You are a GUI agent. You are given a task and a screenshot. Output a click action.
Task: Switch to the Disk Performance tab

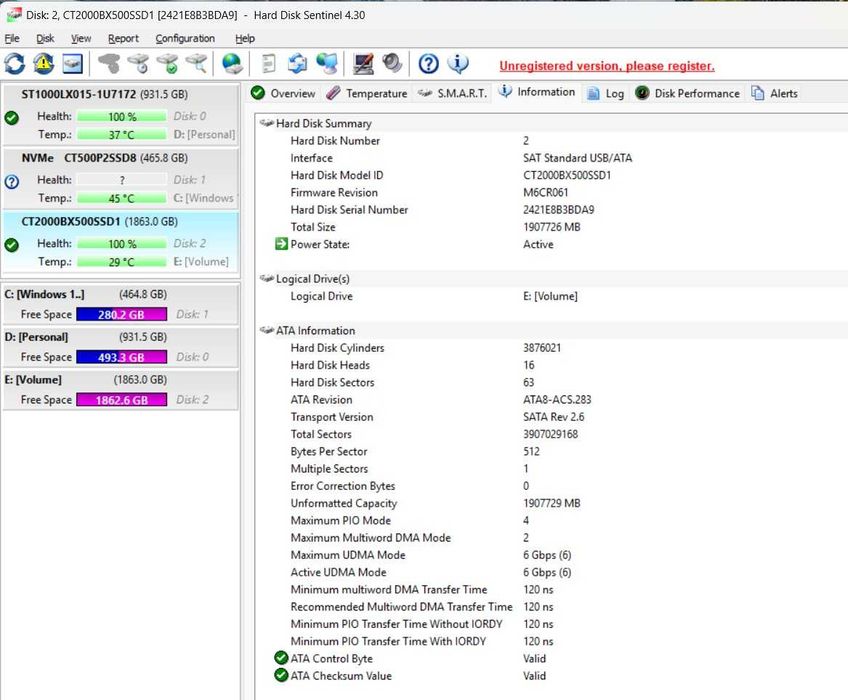687,93
